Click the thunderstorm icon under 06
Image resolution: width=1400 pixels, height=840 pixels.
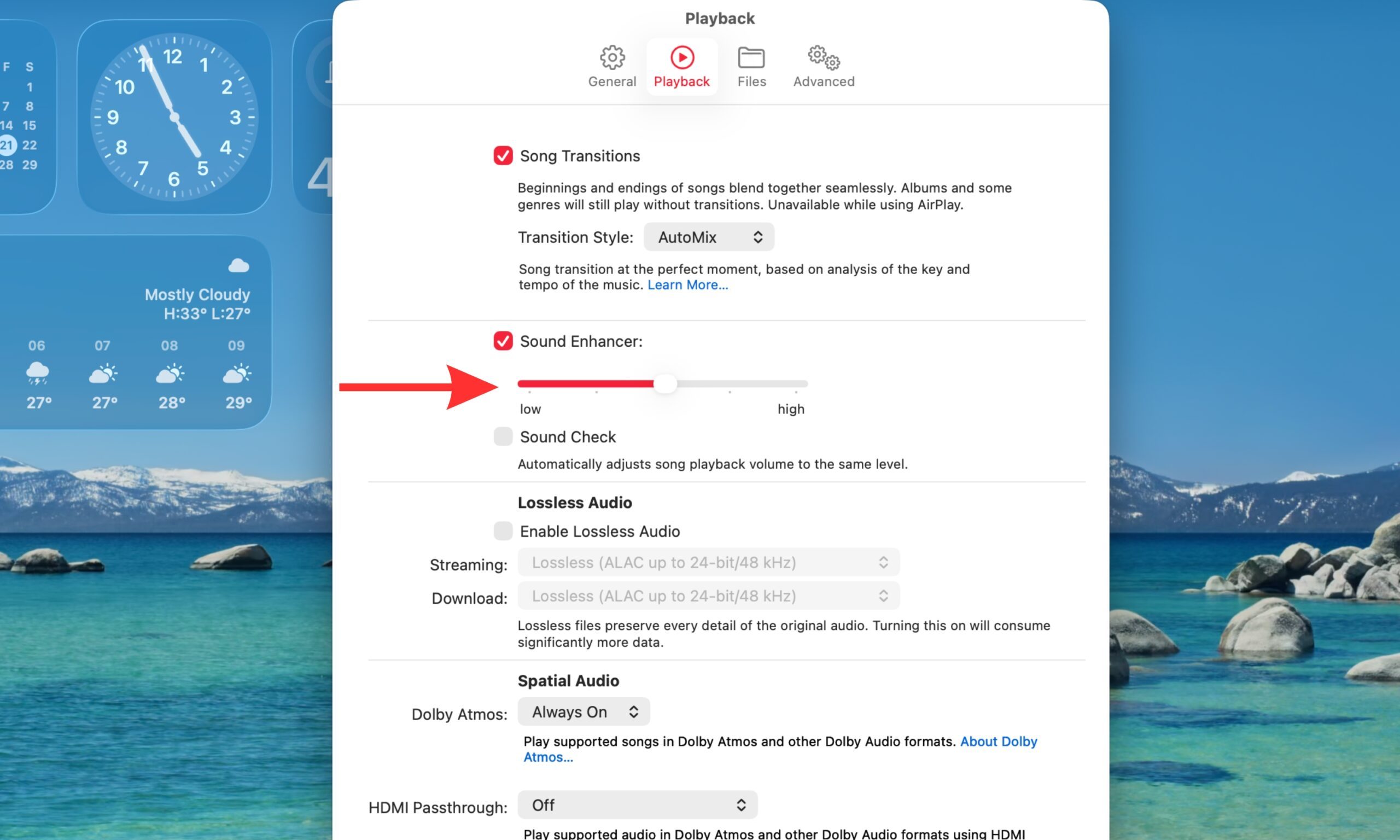pos(37,374)
